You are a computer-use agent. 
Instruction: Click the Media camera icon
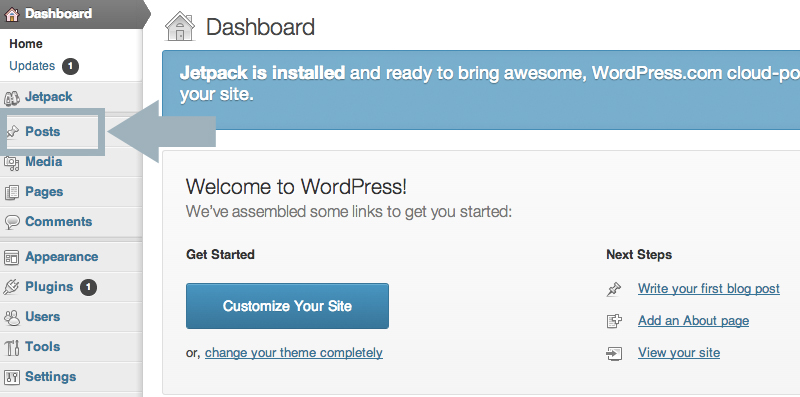tap(11, 162)
